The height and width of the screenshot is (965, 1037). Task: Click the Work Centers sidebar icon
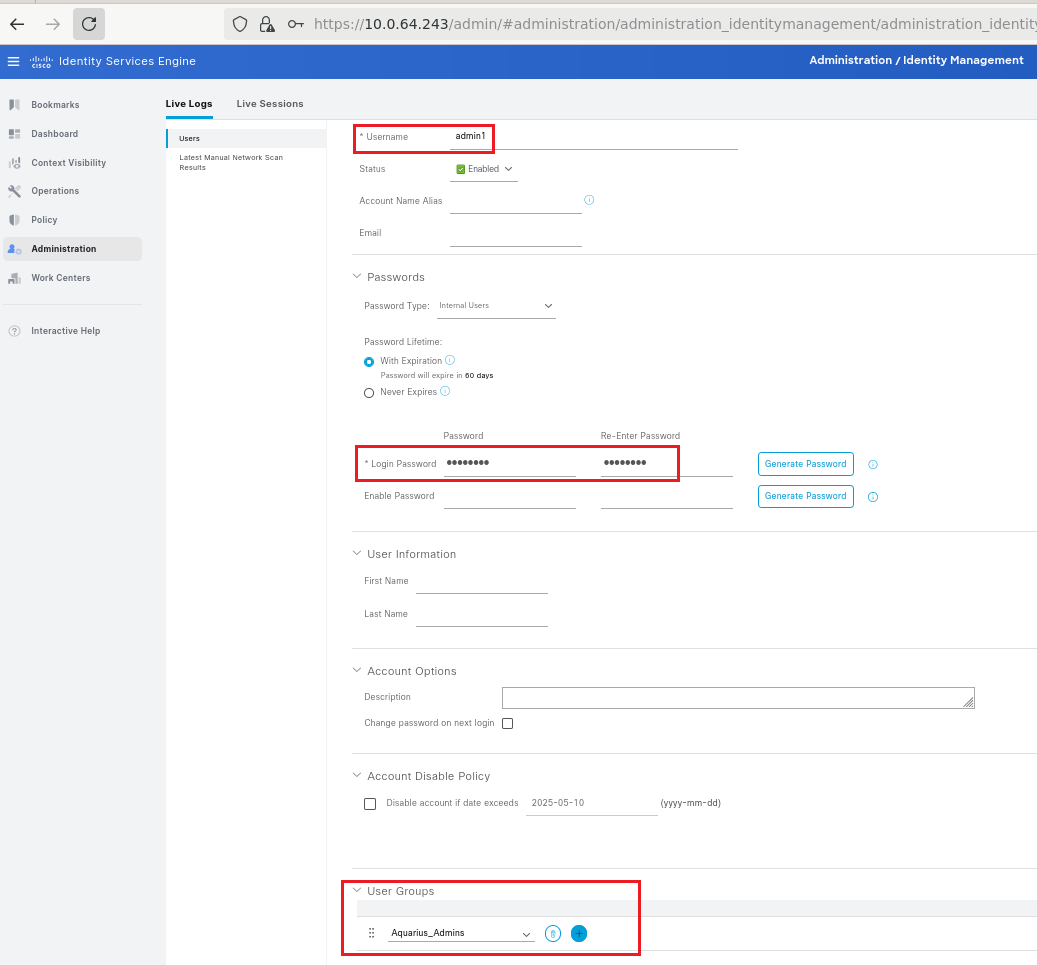click(15, 278)
